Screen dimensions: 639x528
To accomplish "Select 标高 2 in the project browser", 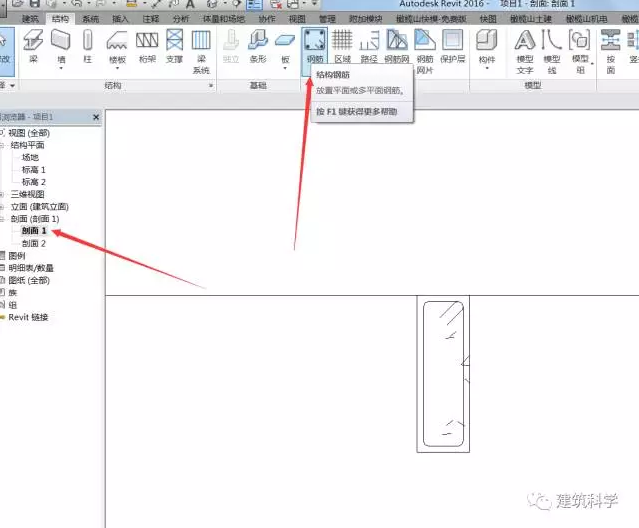I will [34, 182].
